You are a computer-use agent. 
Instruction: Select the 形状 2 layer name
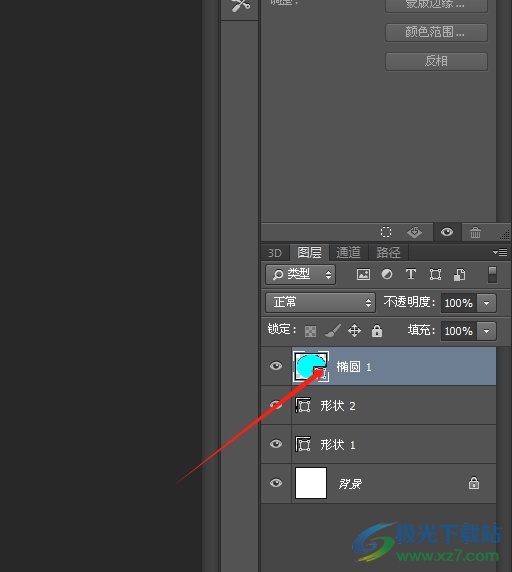[x=338, y=406]
